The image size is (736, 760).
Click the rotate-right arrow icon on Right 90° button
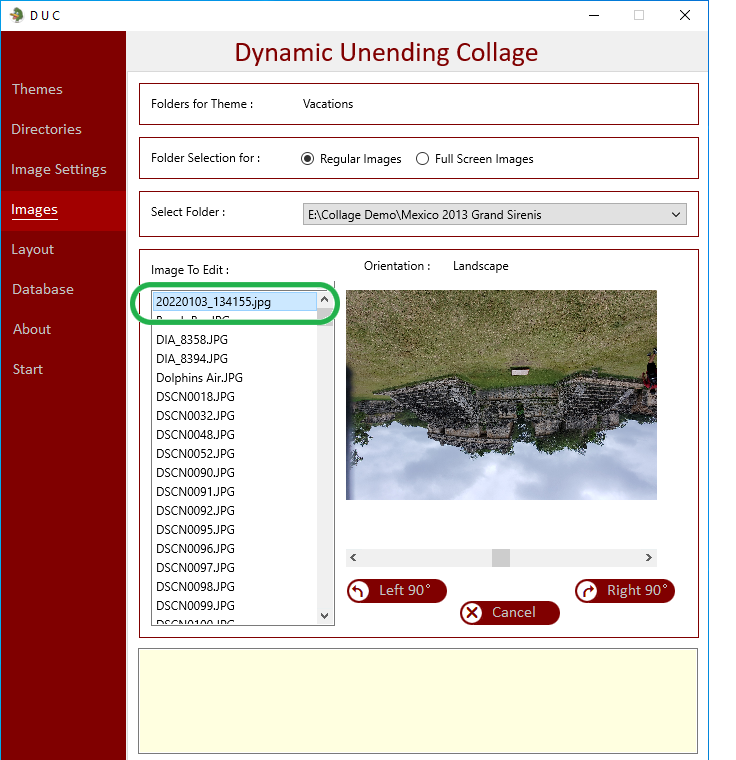click(x=587, y=591)
